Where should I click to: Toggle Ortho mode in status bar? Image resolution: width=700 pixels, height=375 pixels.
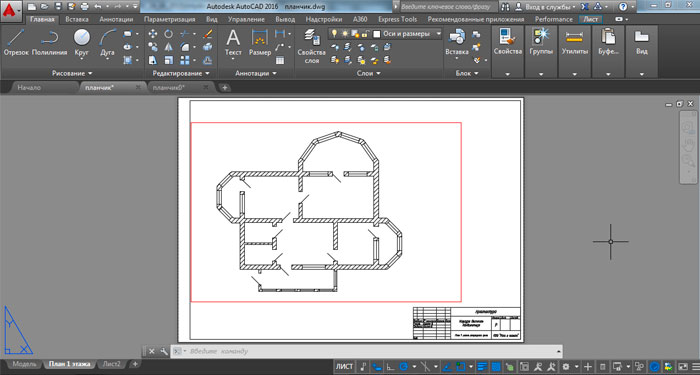[390, 367]
